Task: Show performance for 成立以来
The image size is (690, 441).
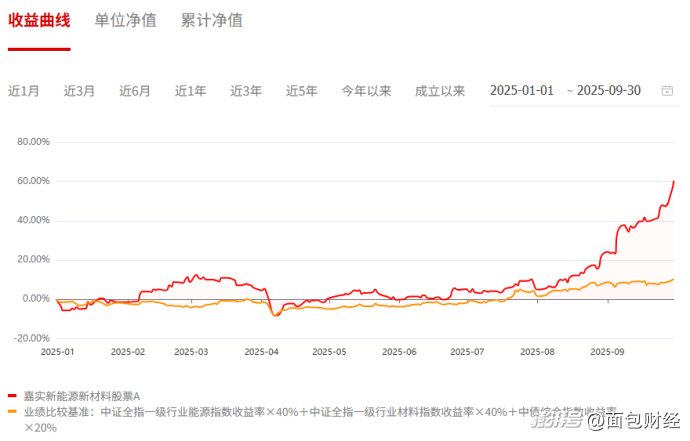Action: [440, 91]
